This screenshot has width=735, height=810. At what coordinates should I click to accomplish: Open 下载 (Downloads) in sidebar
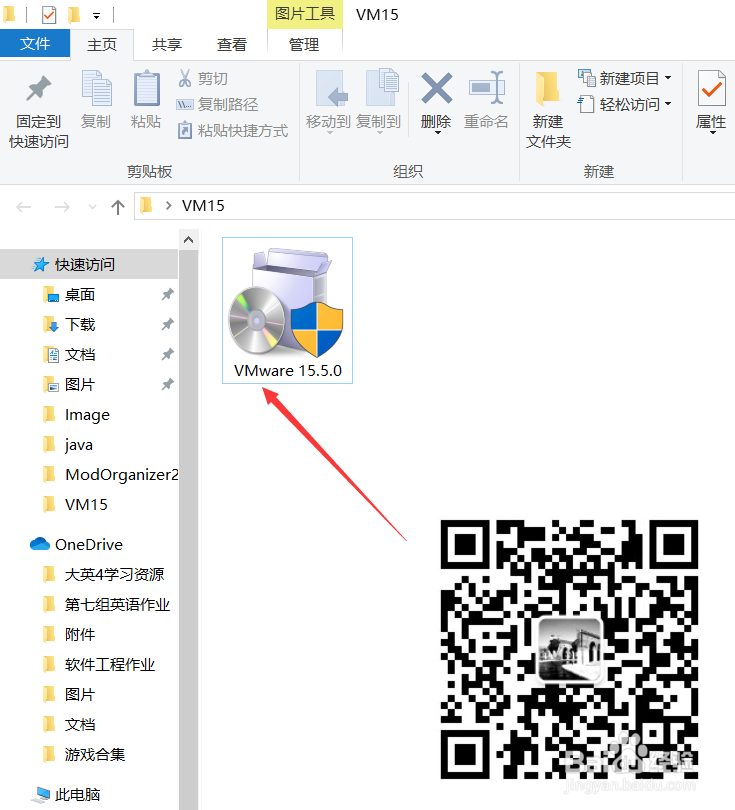pos(80,324)
